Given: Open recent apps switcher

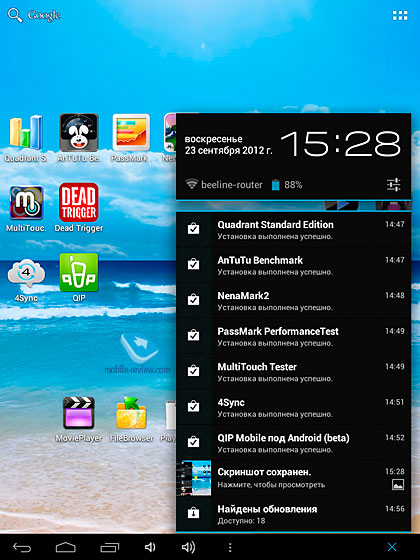Looking at the screenshot, I should click(109, 547).
